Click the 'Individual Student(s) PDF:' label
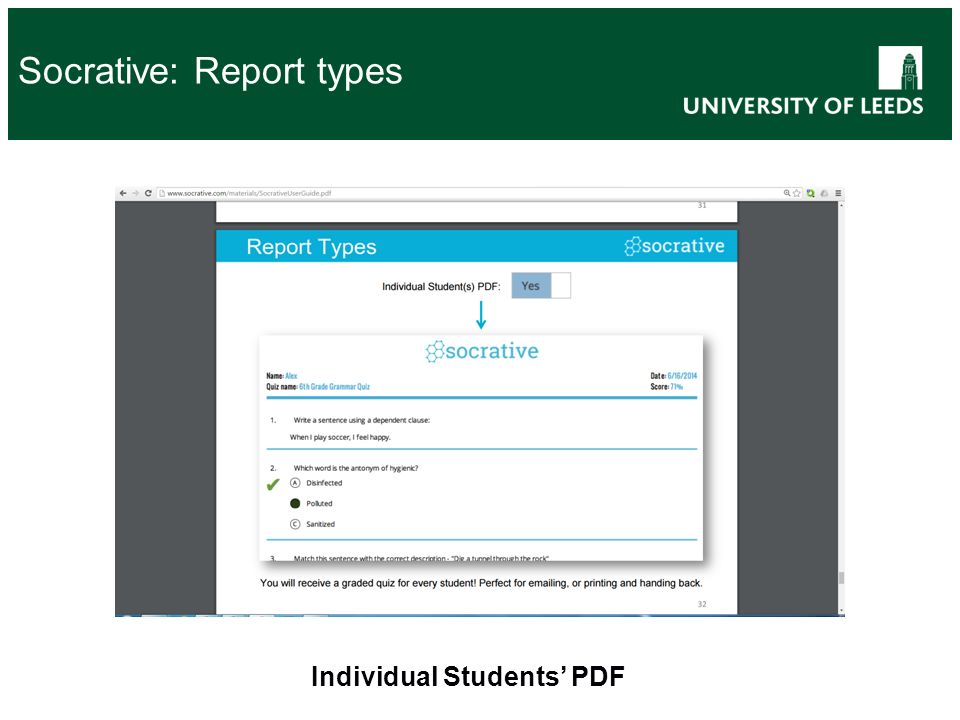 [x=441, y=287]
